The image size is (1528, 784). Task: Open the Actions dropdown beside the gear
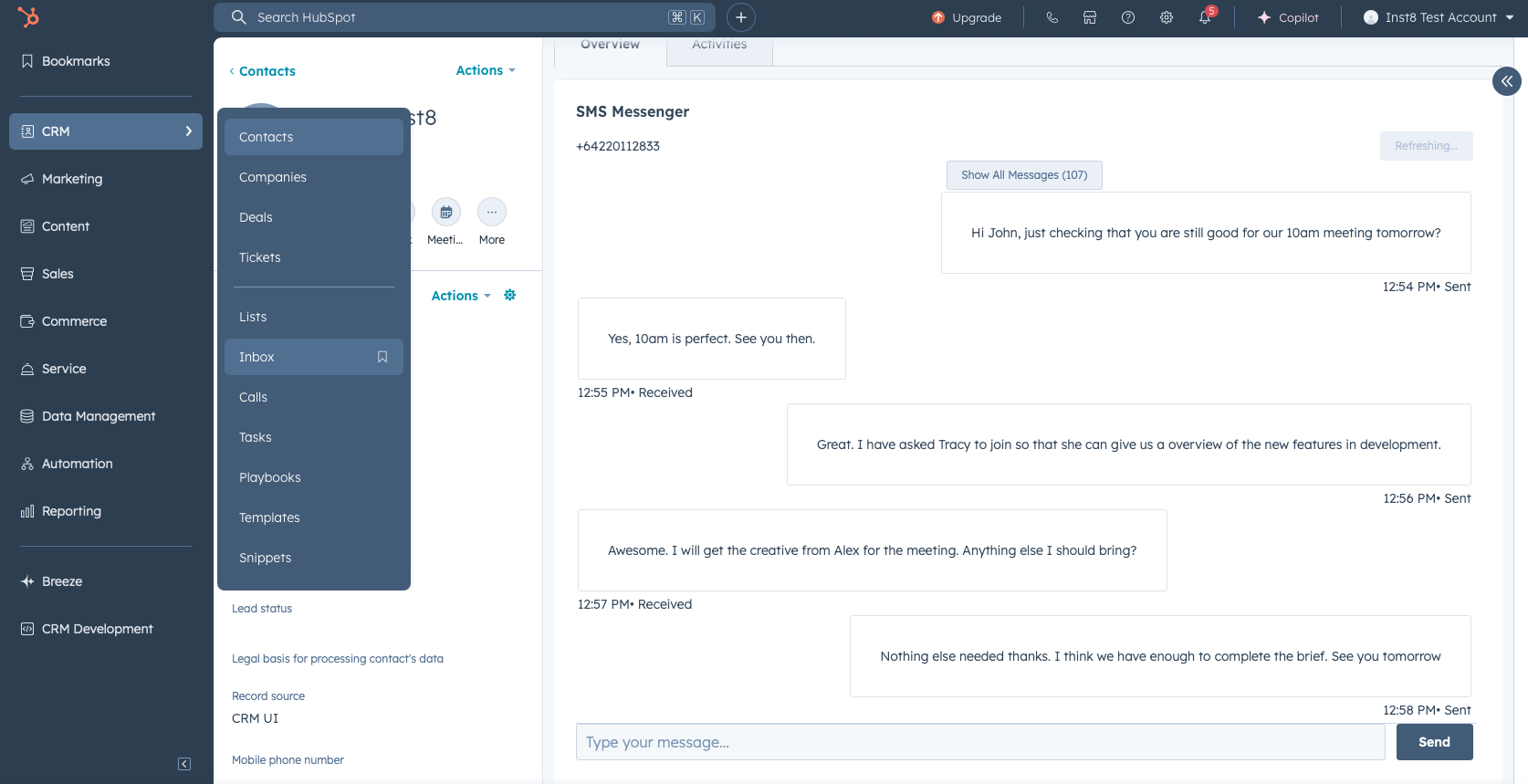[x=461, y=296]
